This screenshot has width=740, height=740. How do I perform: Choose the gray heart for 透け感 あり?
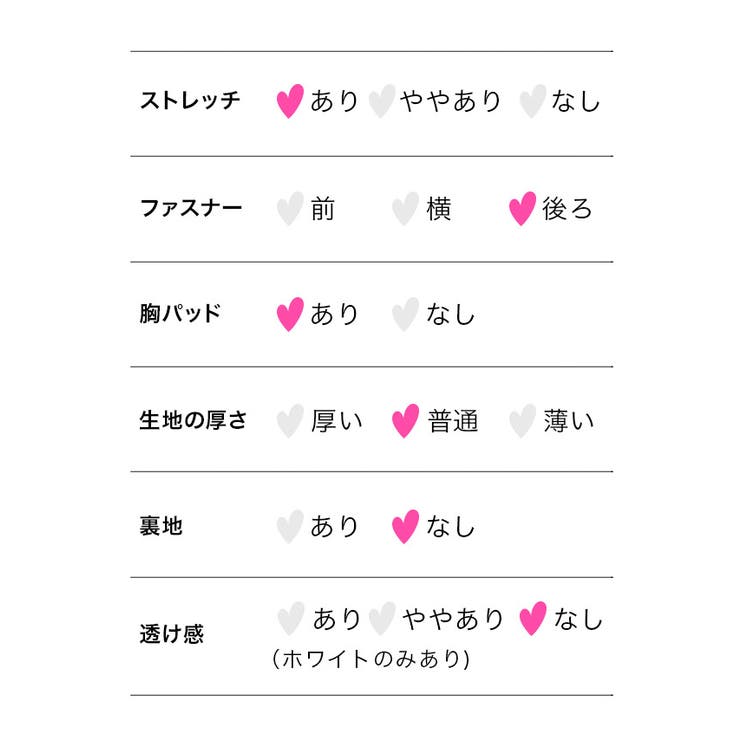coord(289,619)
